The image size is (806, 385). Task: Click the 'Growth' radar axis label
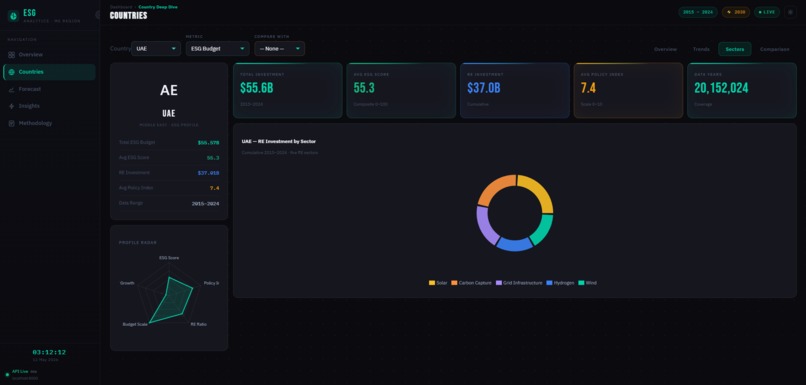[x=127, y=283]
